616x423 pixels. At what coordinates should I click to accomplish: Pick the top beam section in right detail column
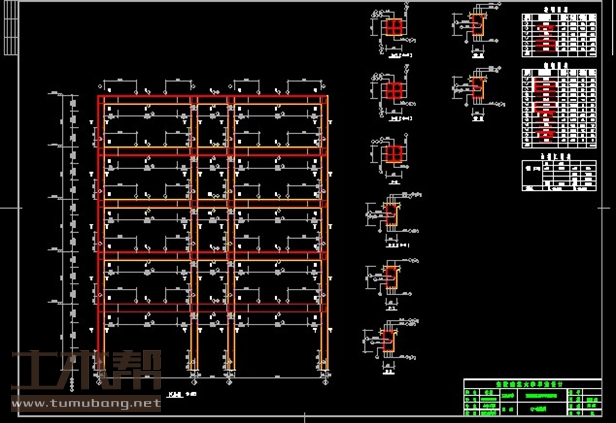(x=476, y=26)
